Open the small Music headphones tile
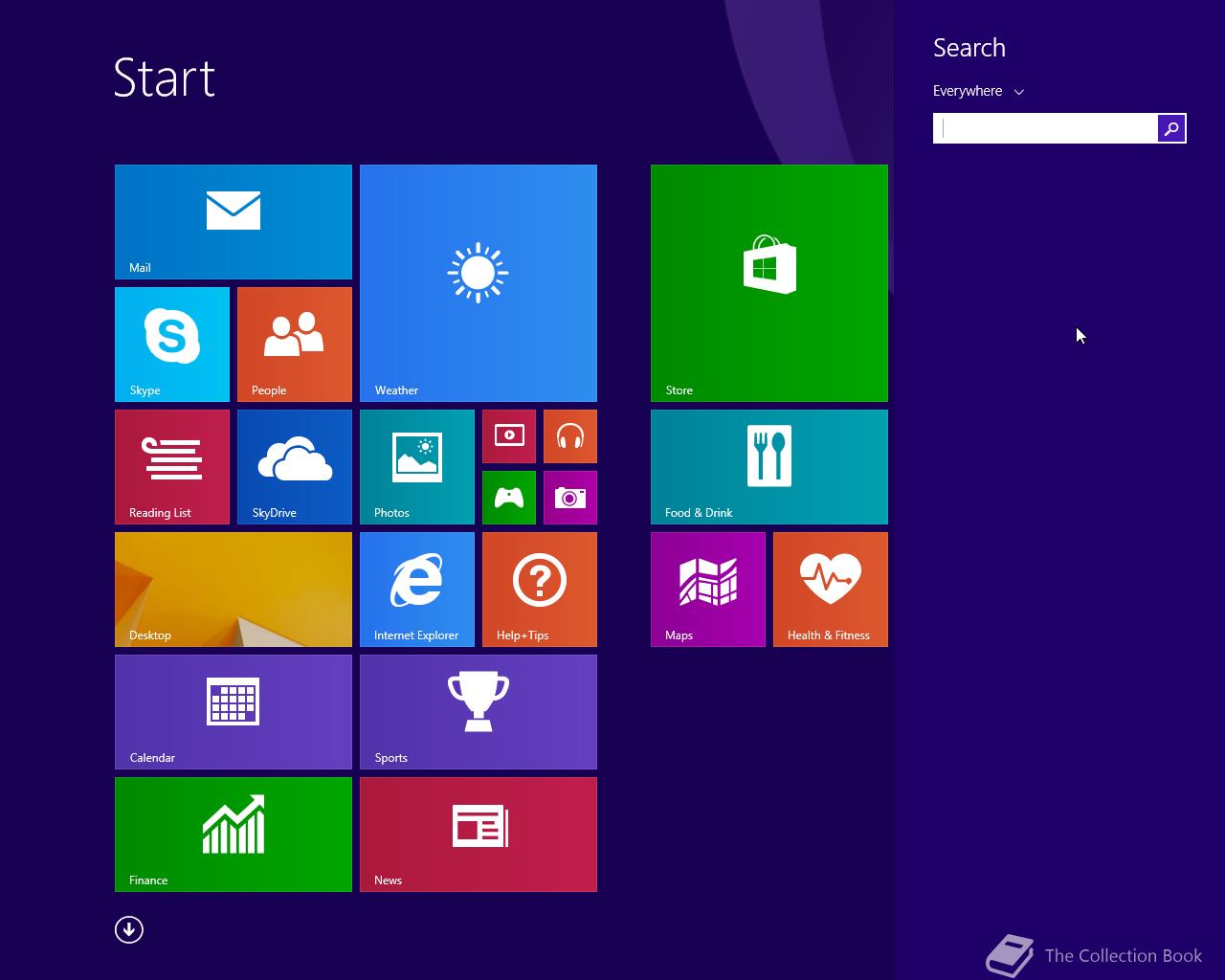Image resolution: width=1225 pixels, height=980 pixels. [x=570, y=436]
